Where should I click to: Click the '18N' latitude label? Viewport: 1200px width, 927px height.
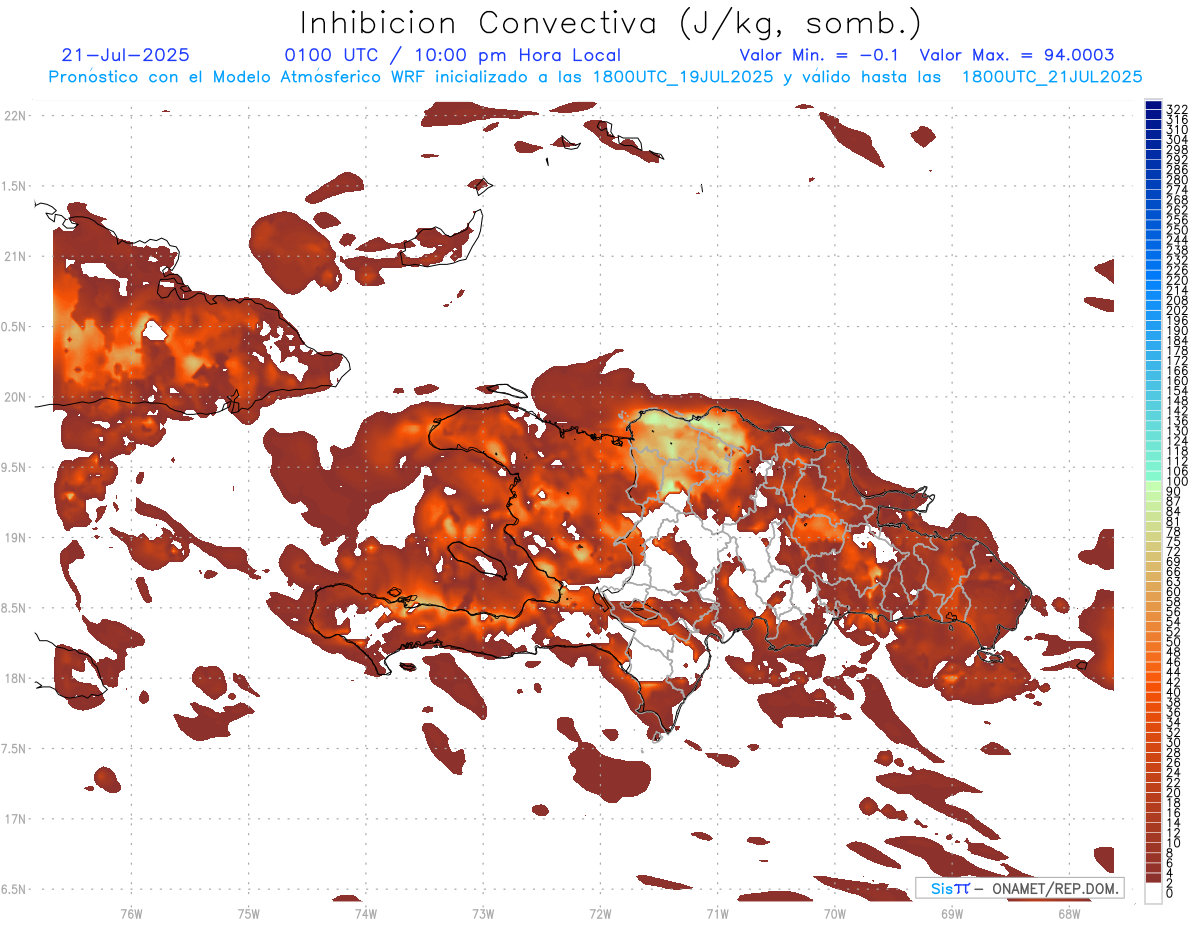click(14, 678)
